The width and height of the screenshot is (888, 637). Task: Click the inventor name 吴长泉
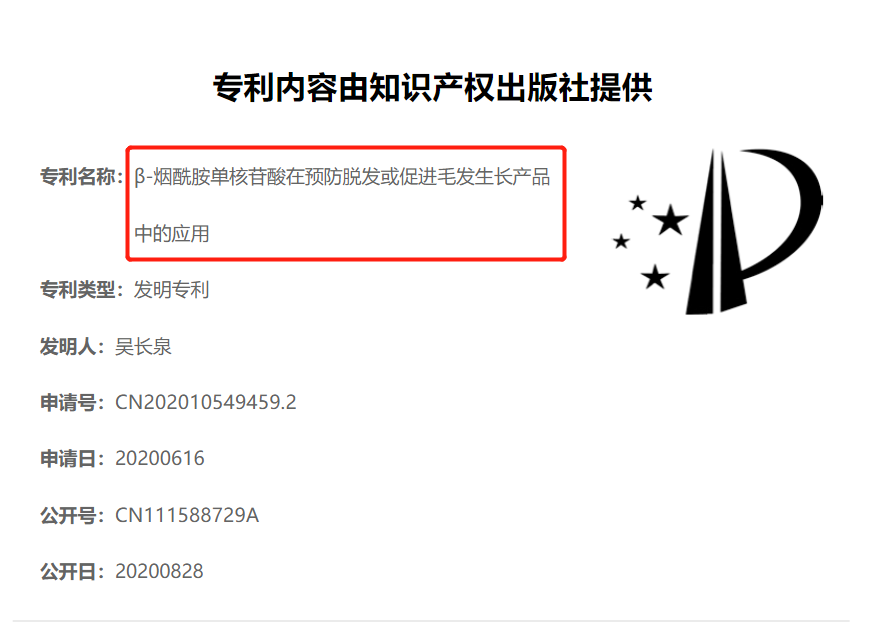click(x=143, y=346)
